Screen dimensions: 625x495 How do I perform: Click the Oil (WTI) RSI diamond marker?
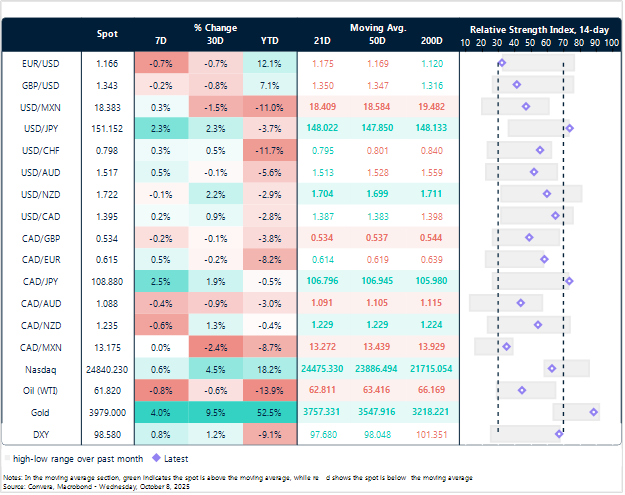522,390
